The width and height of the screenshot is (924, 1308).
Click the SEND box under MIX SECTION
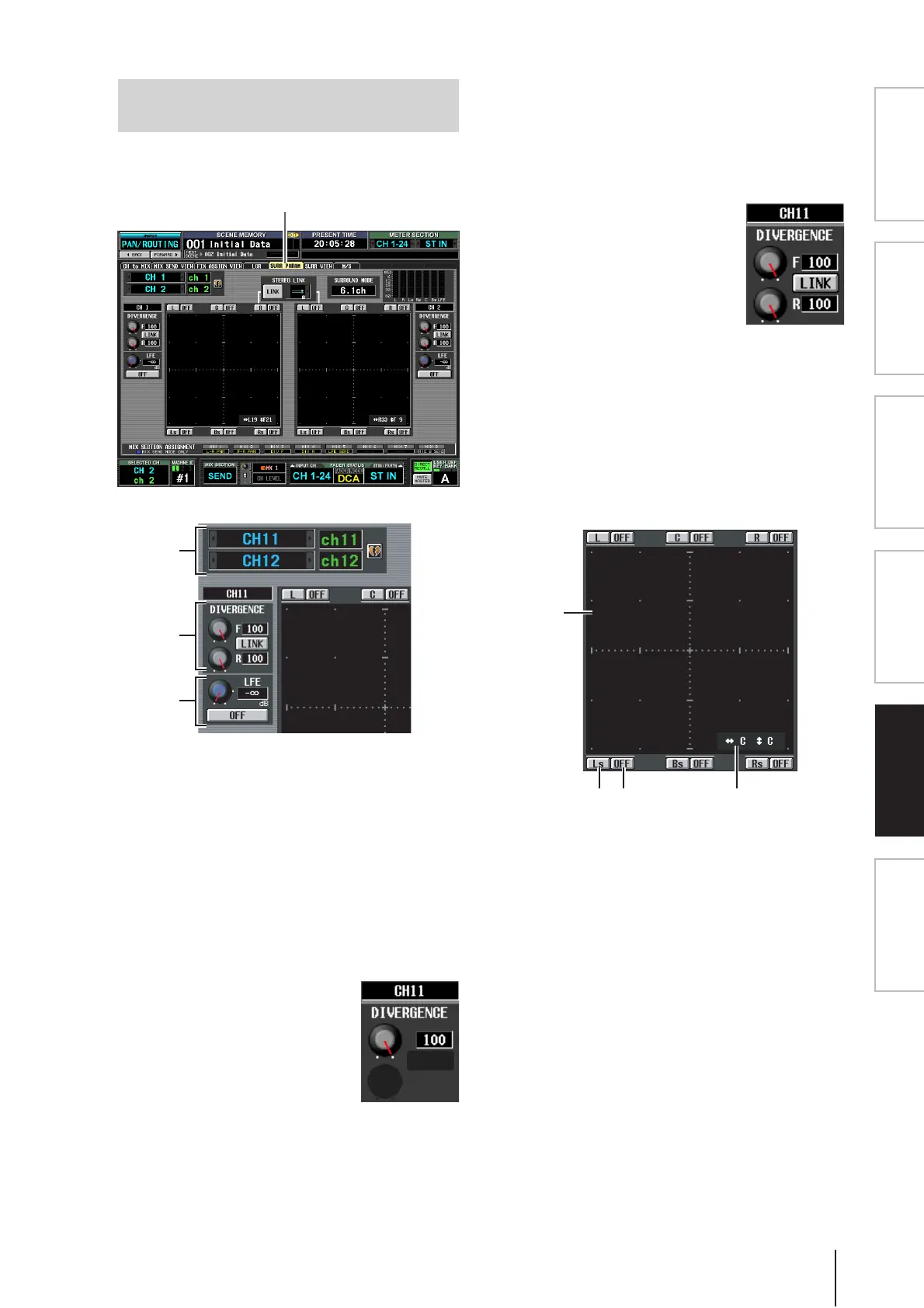(220, 476)
